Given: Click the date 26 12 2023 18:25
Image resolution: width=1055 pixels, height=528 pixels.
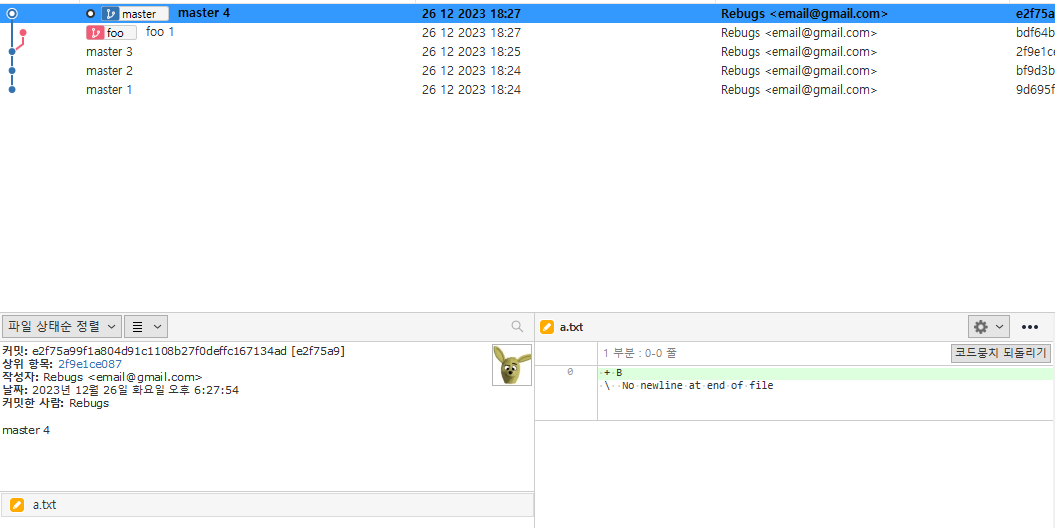Looking at the screenshot, I should click(471, 52).
